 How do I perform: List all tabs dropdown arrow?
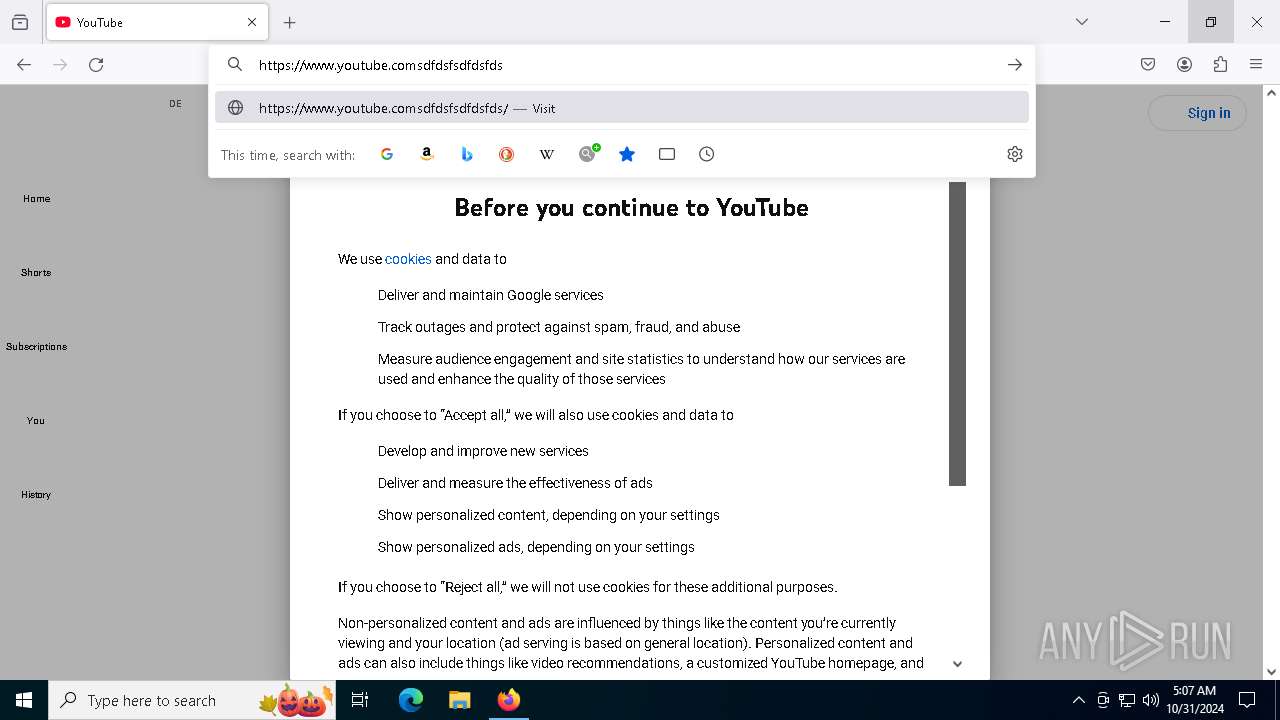pyautogui.click(x=1082, y=22)
